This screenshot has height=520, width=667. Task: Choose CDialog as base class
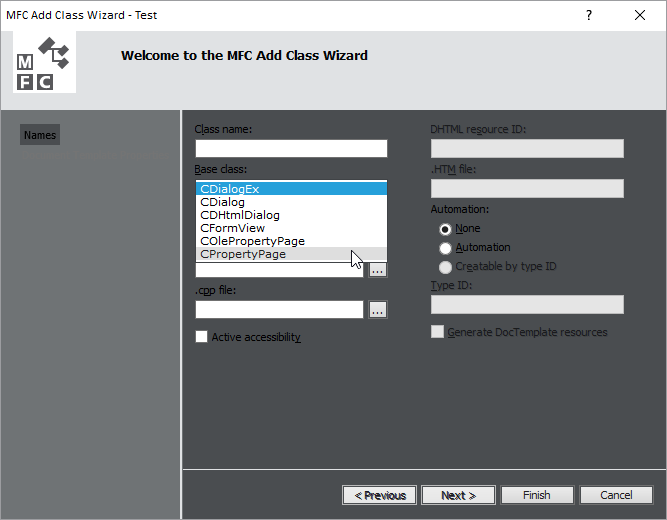pos(291,202)
